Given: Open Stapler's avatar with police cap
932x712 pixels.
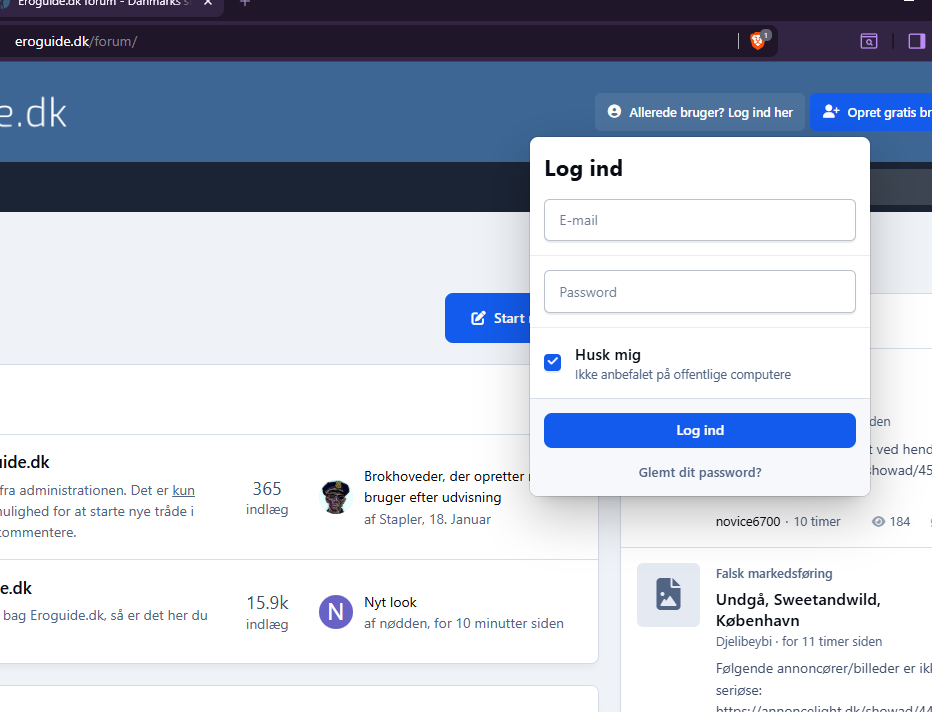Looking at the screenshot, I should 336,497.
